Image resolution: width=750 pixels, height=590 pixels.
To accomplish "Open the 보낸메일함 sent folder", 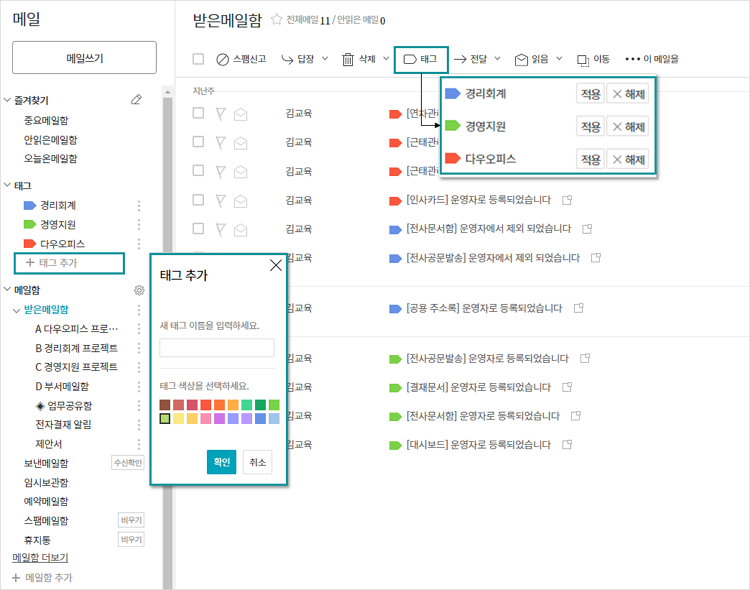I will (46, 463).
